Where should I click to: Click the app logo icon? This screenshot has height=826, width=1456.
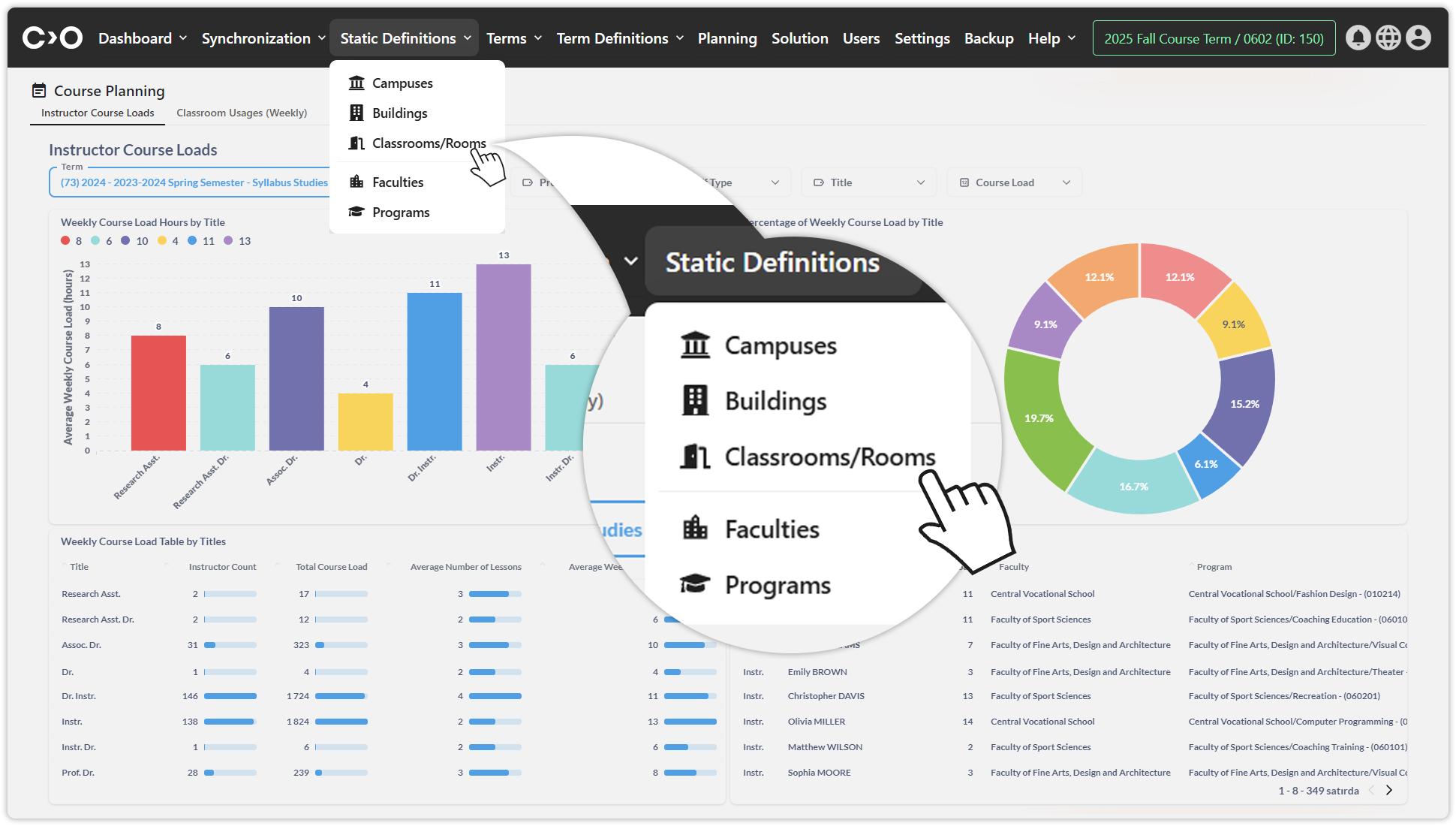click(52, 38)
